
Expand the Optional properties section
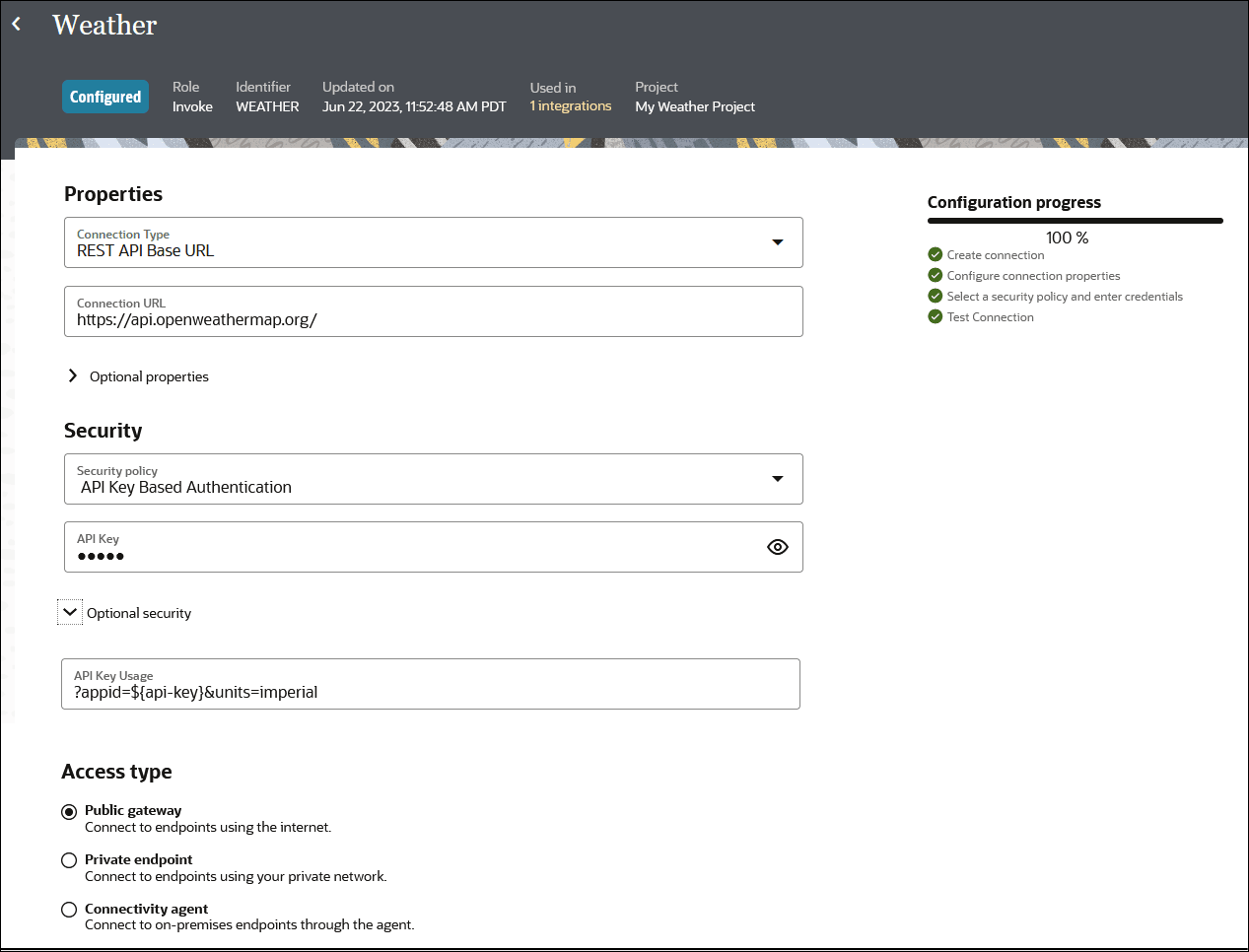coord(73,376)
